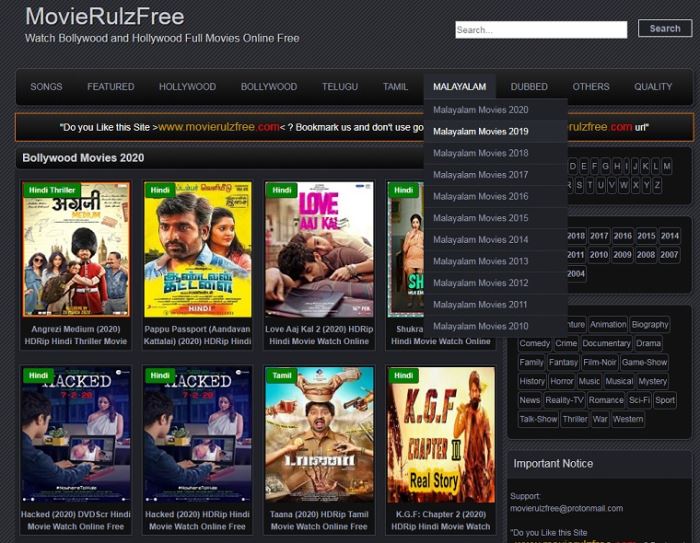Select the Reality-TV genre

pyautogui.click(x=564, y=400)
